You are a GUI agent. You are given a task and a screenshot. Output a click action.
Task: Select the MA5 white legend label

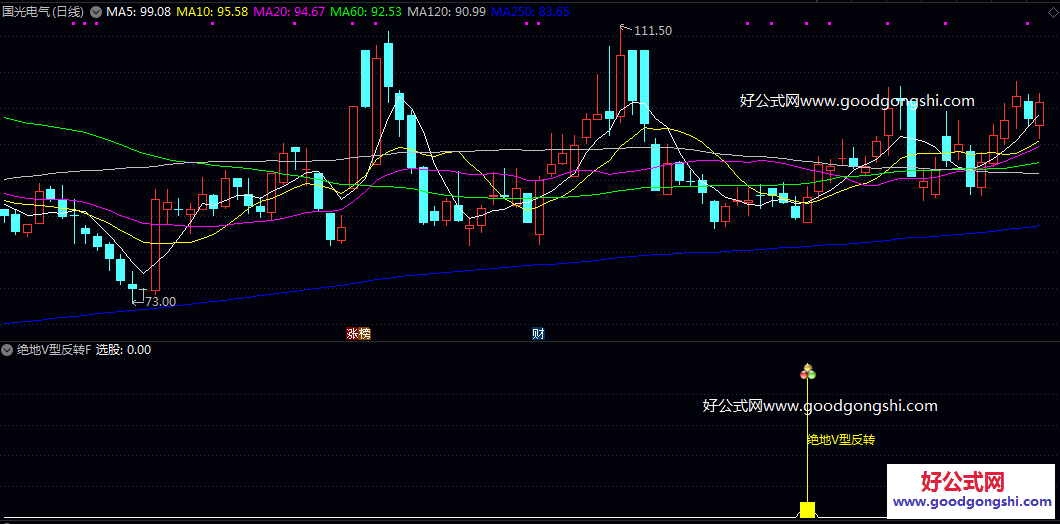(138, 11)
